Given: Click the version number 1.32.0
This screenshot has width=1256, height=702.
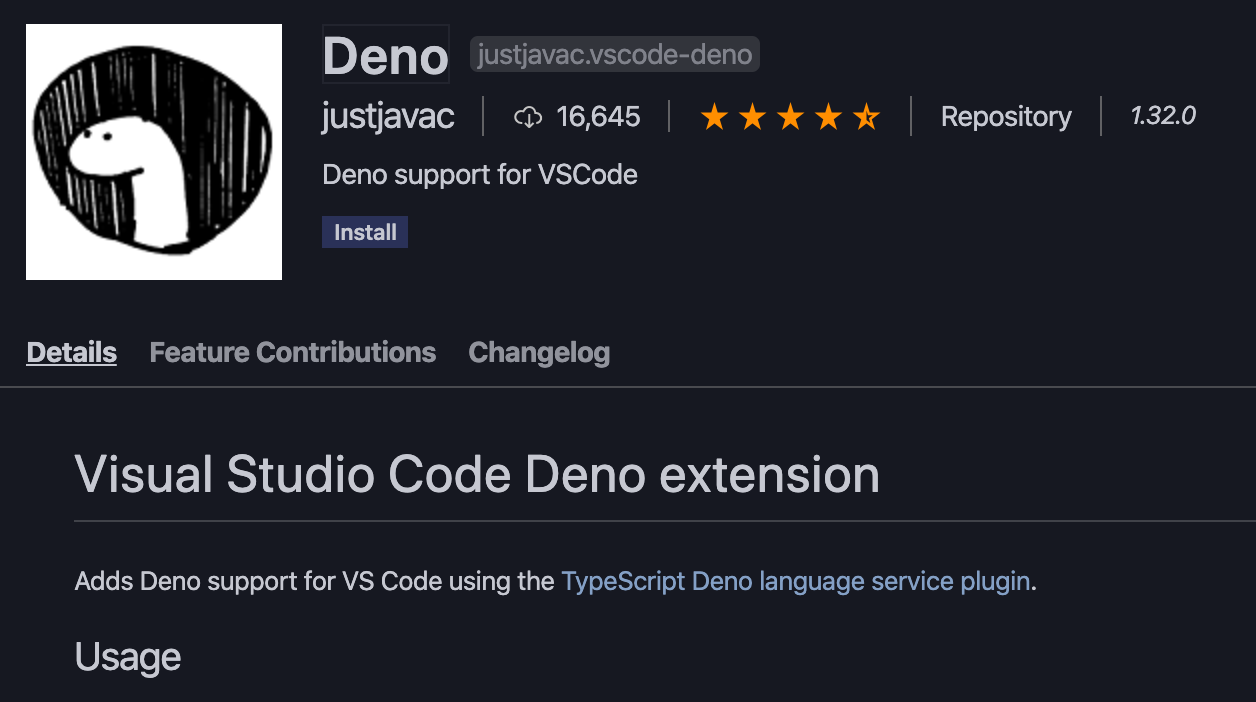Looking at the screenshot, I should point(1163,116).
